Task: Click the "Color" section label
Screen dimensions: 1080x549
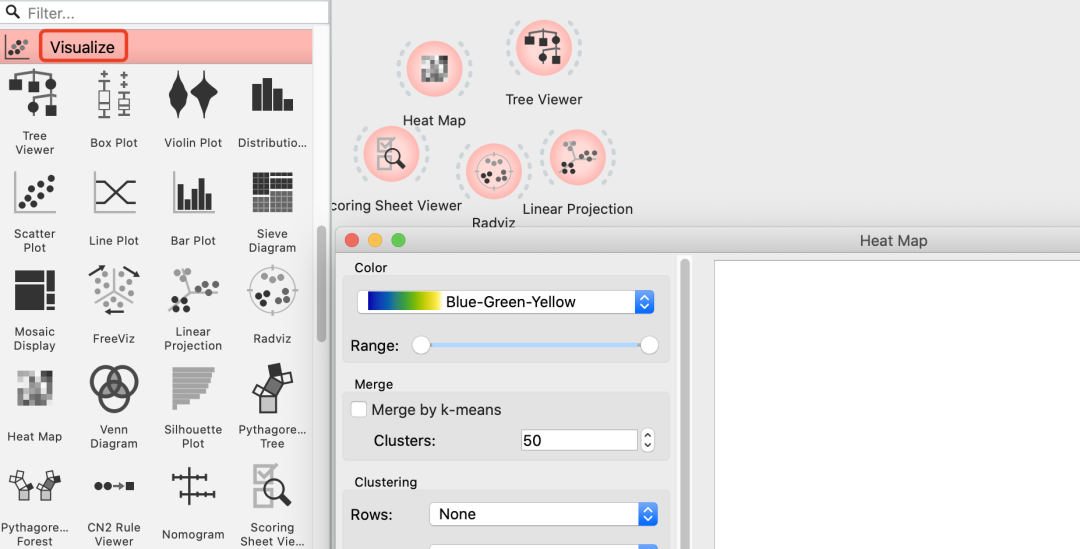Action: click(x=371, y=267)
